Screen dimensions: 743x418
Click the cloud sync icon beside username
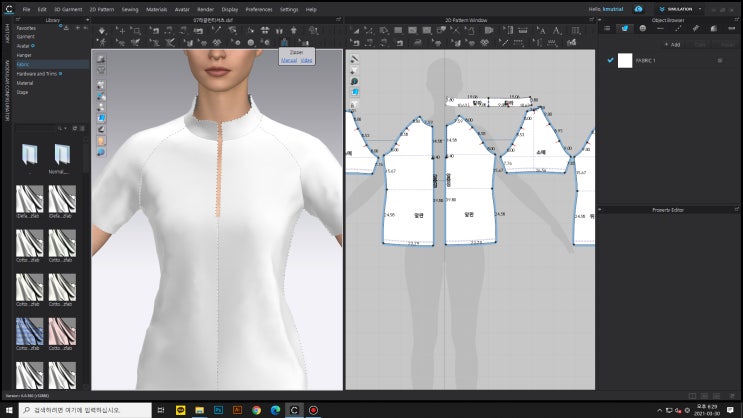tap(639, 9)
